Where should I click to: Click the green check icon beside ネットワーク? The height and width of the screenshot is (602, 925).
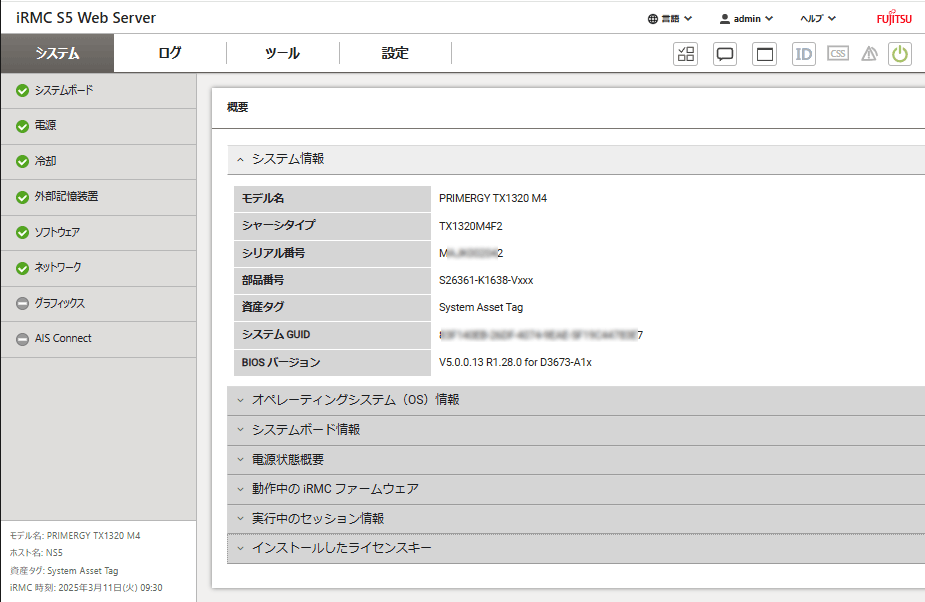tap(22, 269)
